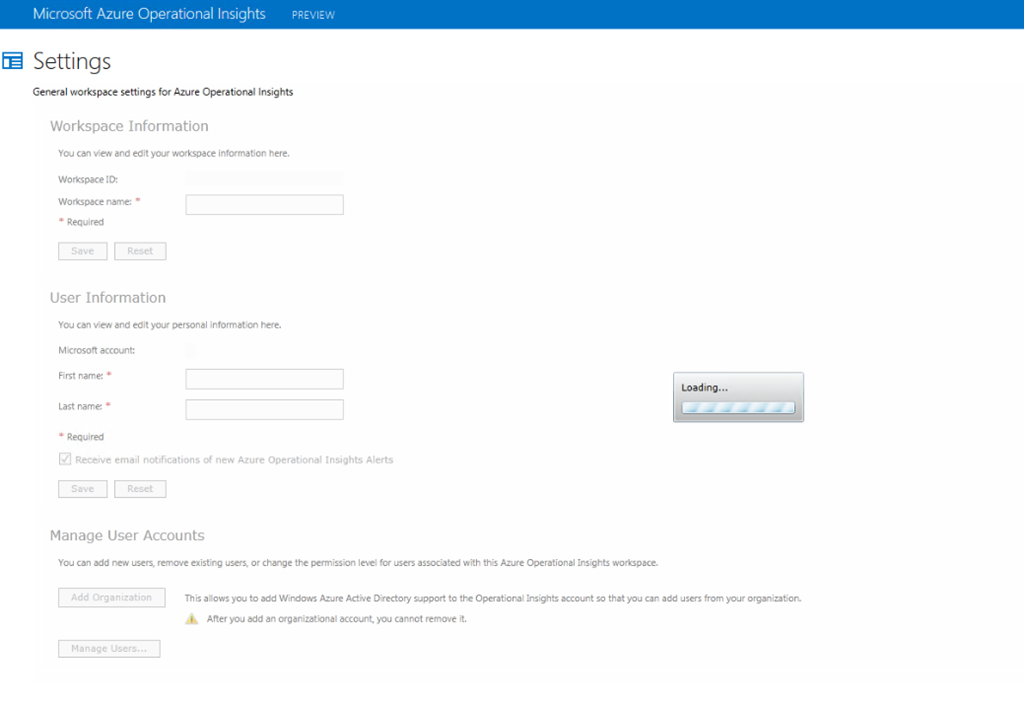Toggle the Receive email notifications checkbox
Image resolution: width=1024 pixels, height=707 pixels.
66,460
